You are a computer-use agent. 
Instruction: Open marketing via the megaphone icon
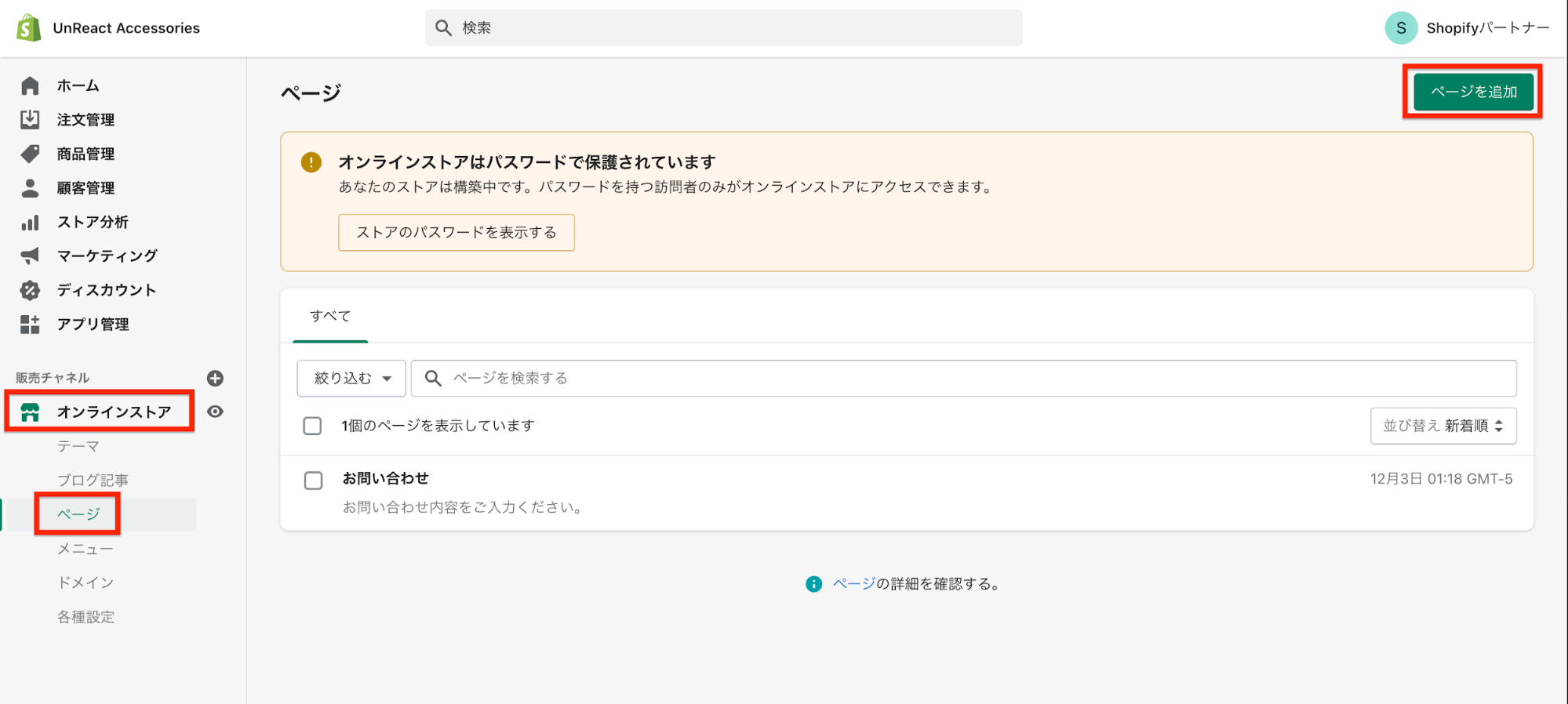(30, 256)
